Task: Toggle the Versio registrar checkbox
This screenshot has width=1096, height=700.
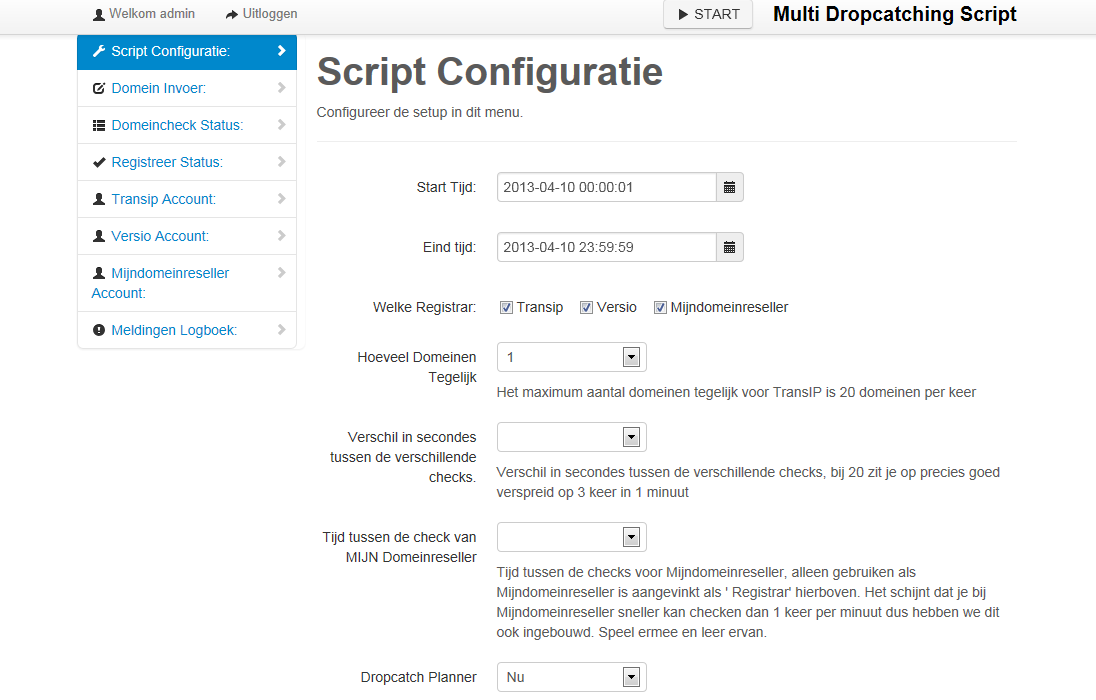Action: click(587, 307)
